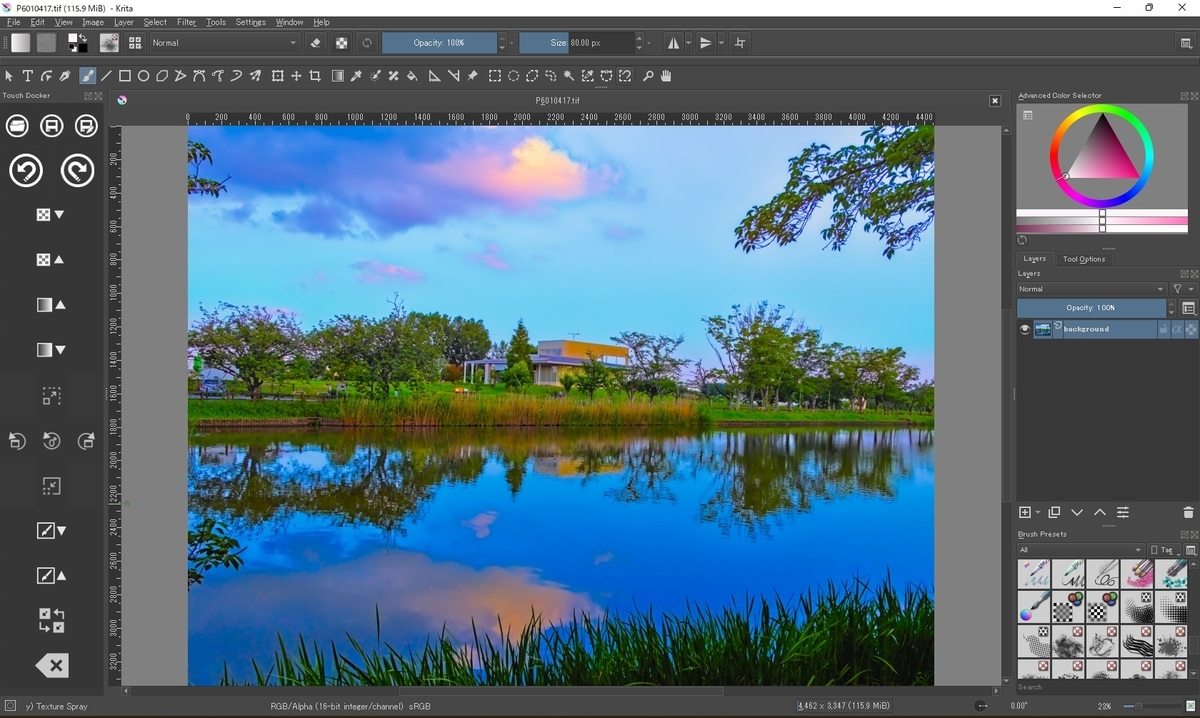
Task: Click the add new layer button
Action: click(x=1025, y=512)
